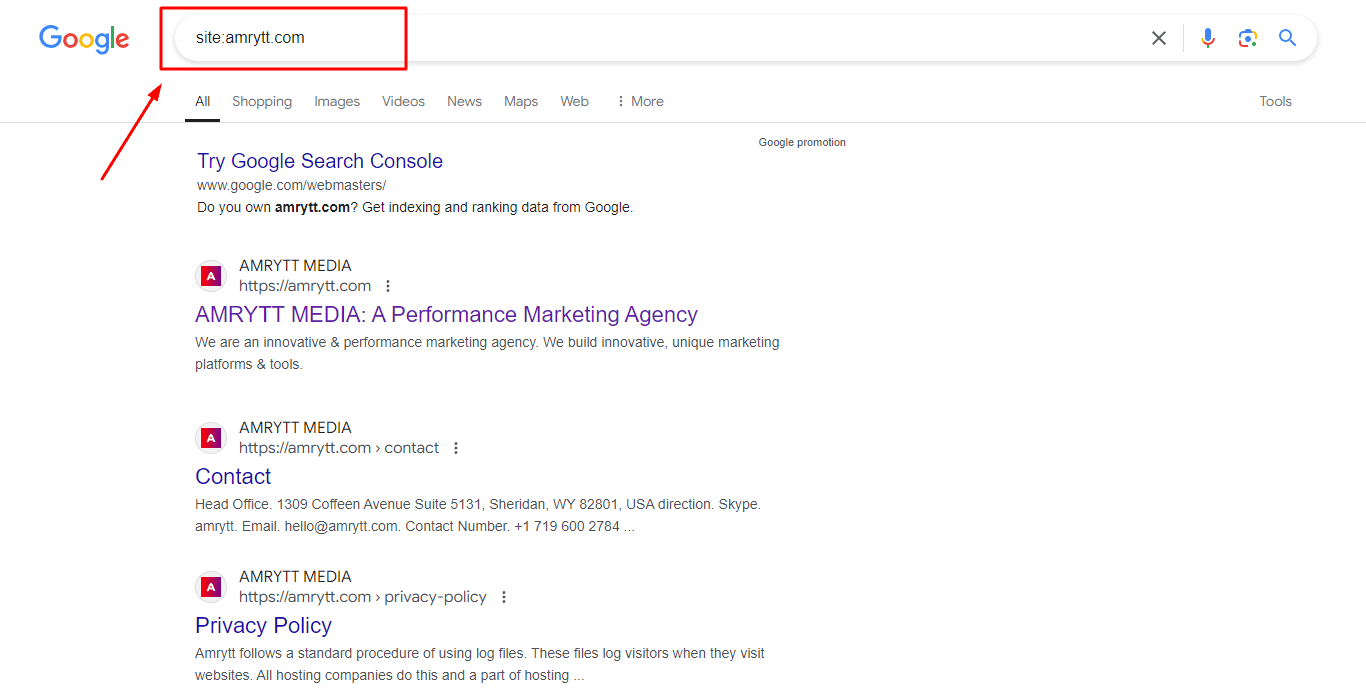Click the Google logo
The height and width of the screenshot is (696, 1366).
pyautogui.click(x=84, y=39)
